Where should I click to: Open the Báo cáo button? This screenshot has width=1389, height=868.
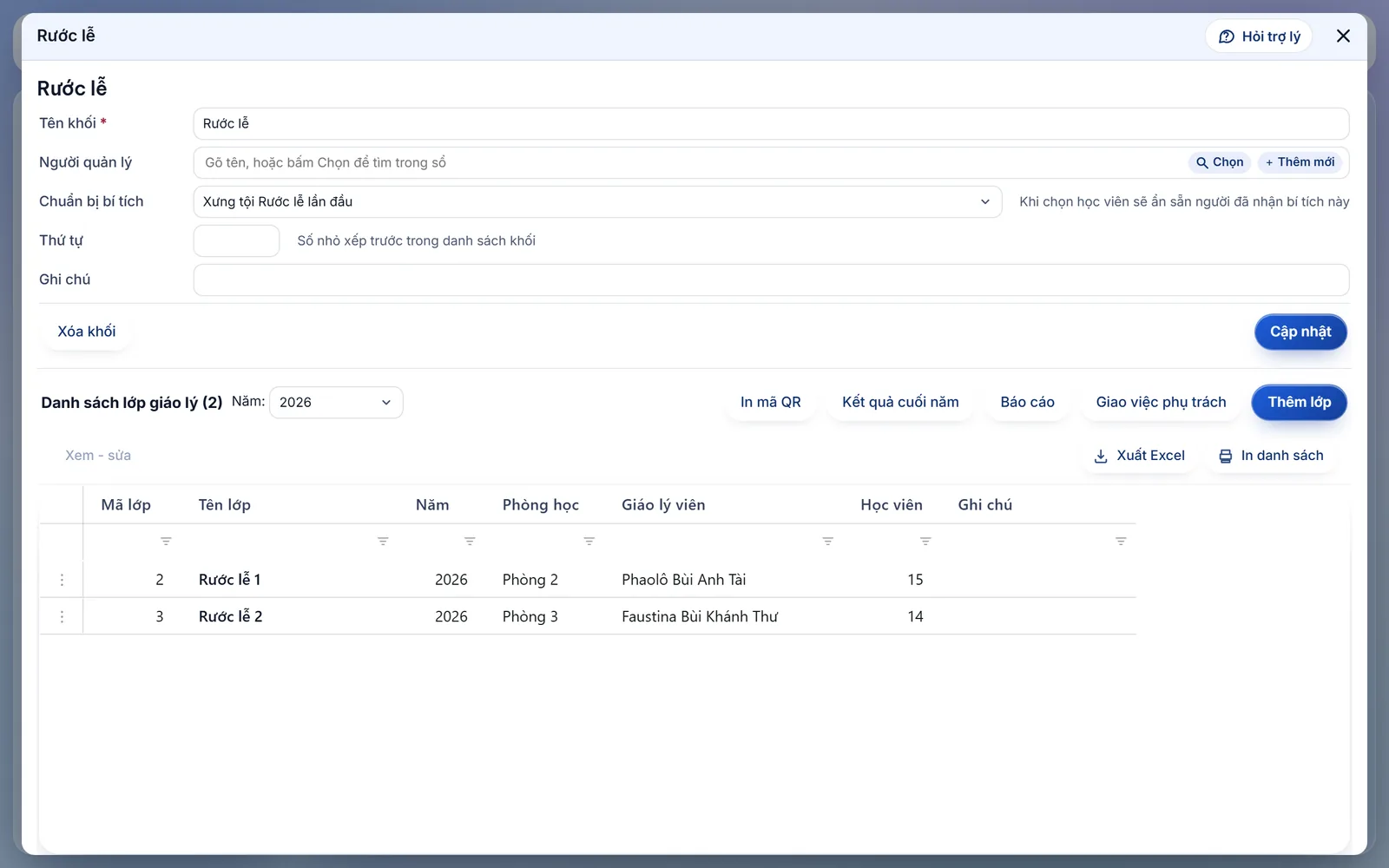click(x=1027, y=402)
